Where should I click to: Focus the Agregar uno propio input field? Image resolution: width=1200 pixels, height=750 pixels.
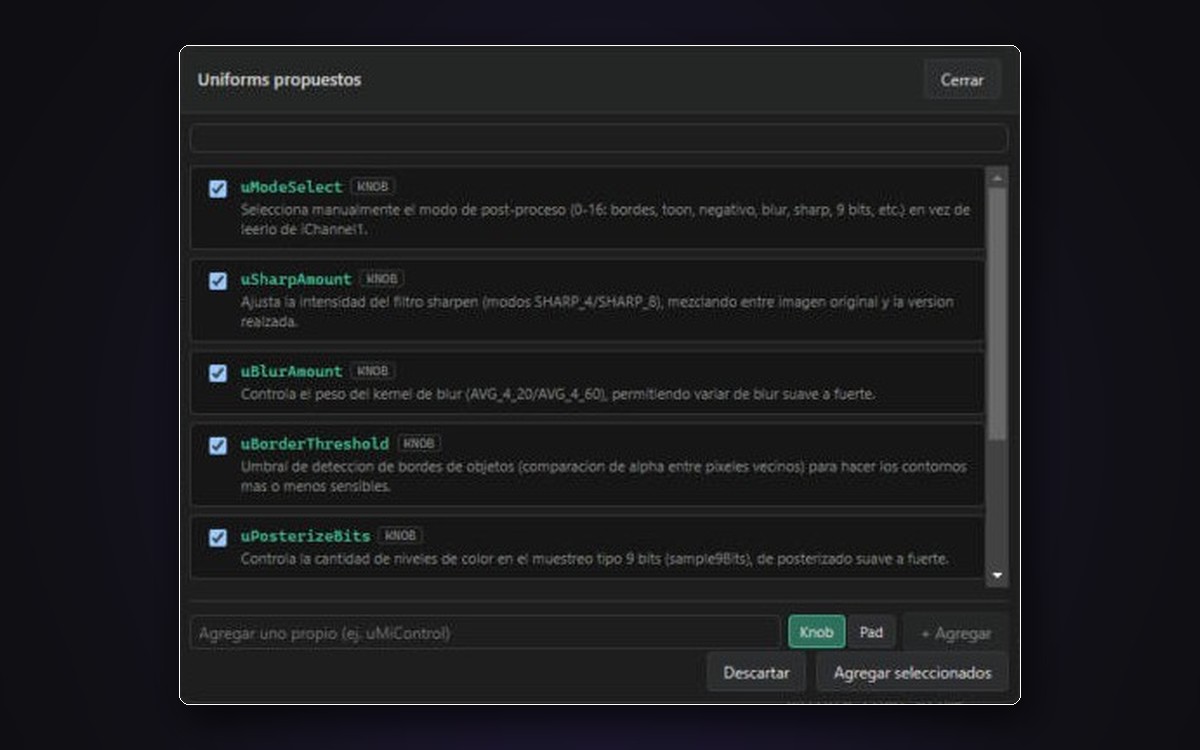tap(485, 633)
